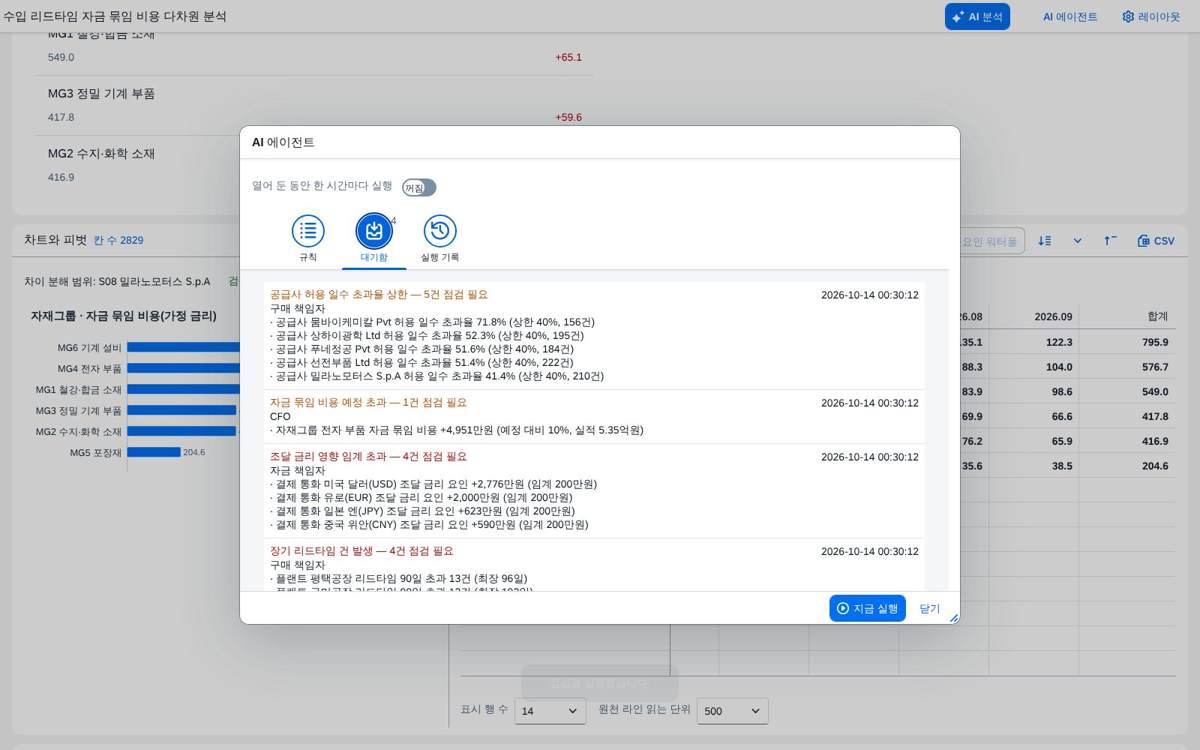Click the 자재그룹 전자 부품 +4,951만원 line
Viewport: 1200px width, 750px height.
click(456, 431)
